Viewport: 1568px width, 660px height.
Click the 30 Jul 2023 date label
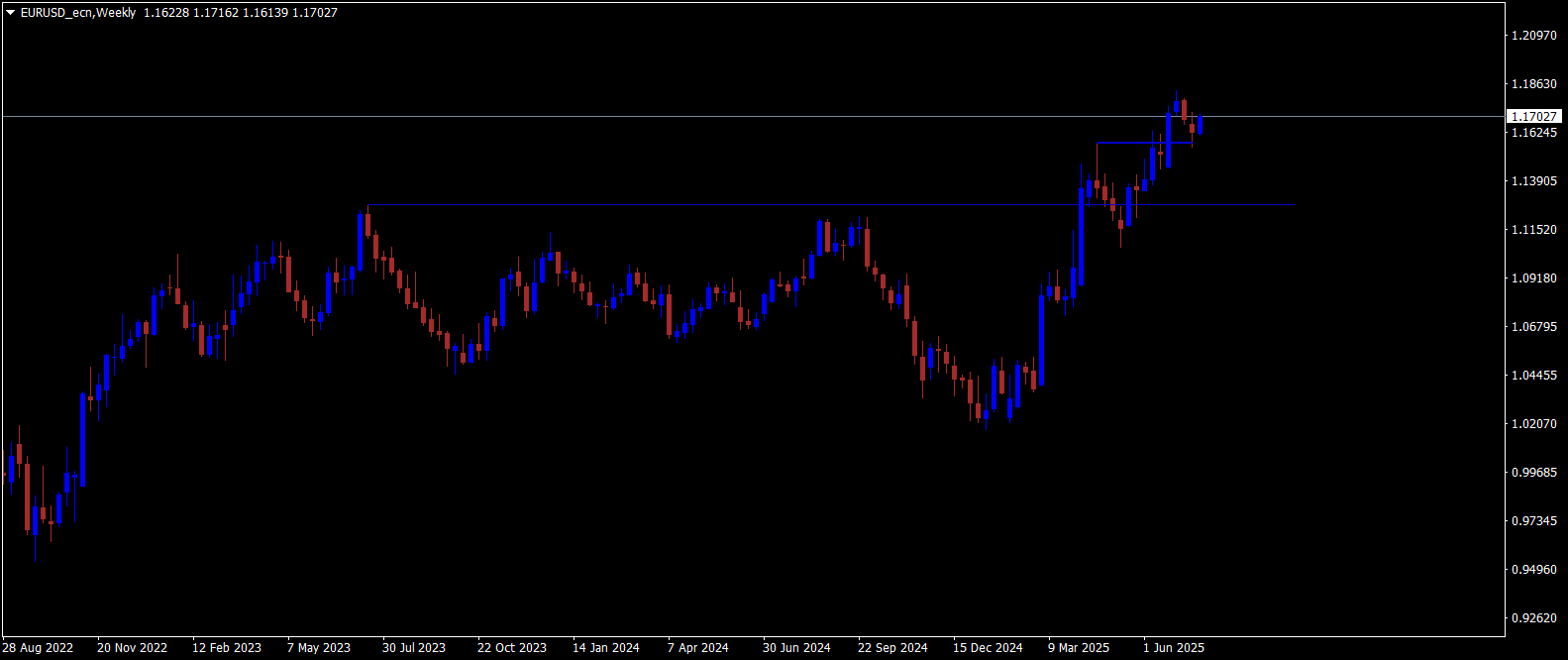click(x=414, y=648)
